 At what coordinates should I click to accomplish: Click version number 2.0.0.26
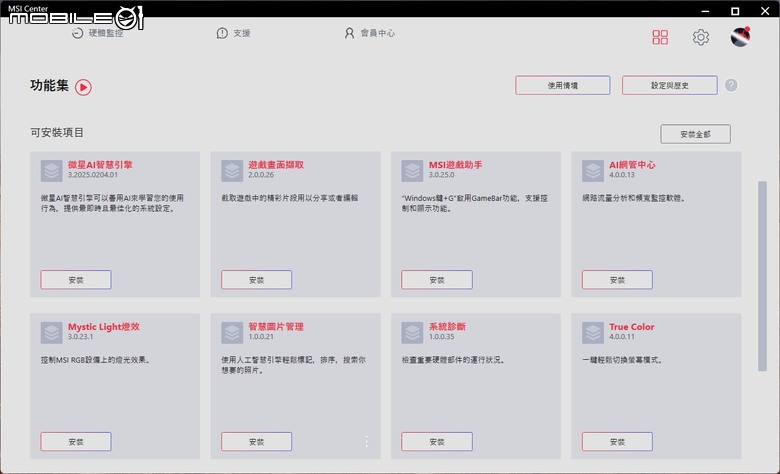tap(261, 175)
